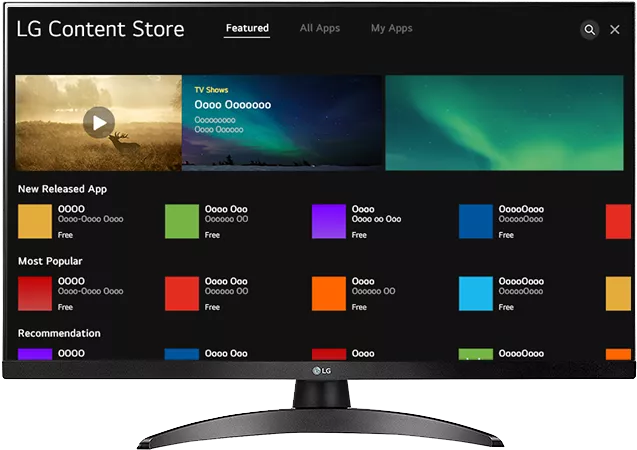Select the orange app icon in Most Popular

point(329,294)
